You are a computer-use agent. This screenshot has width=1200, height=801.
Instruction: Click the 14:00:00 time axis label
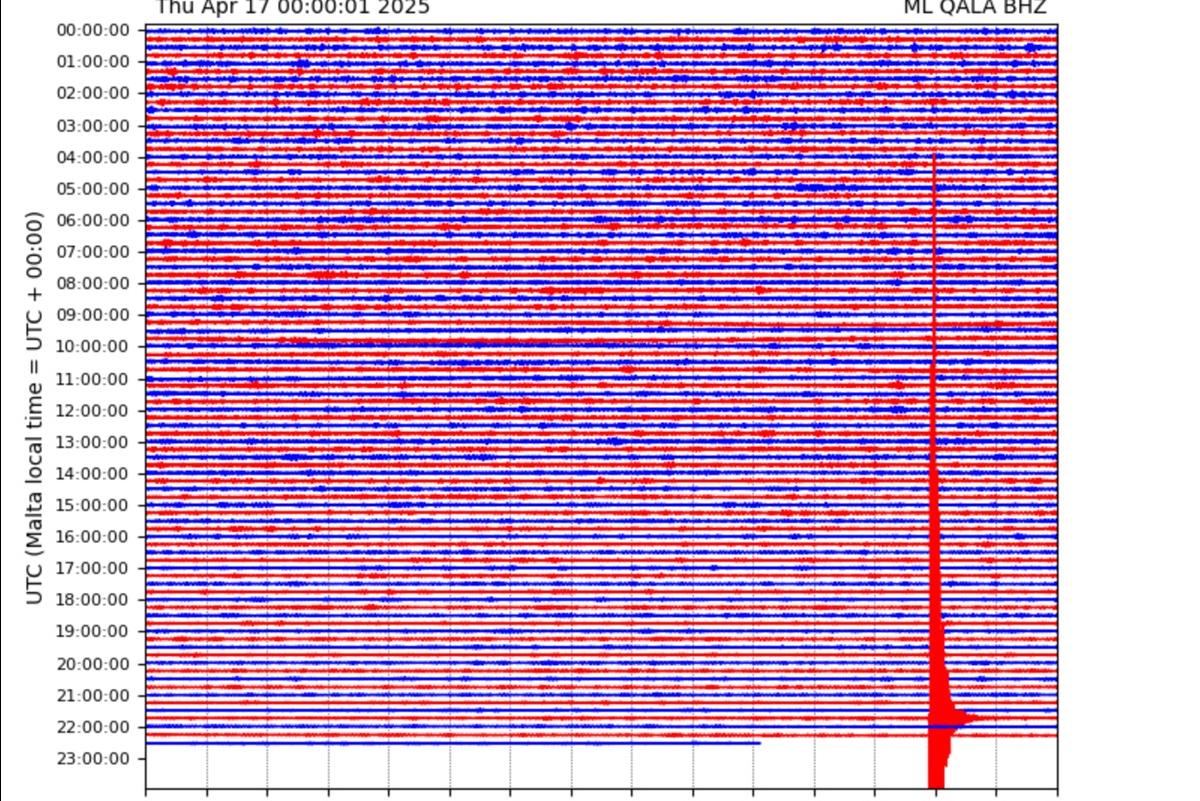(x=93, y=473)
